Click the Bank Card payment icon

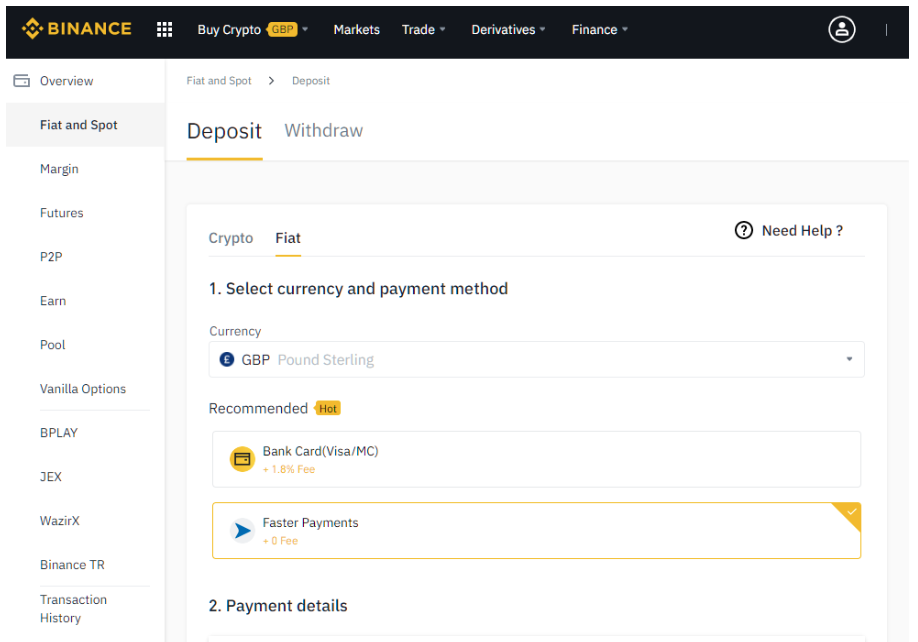(242, 459)
